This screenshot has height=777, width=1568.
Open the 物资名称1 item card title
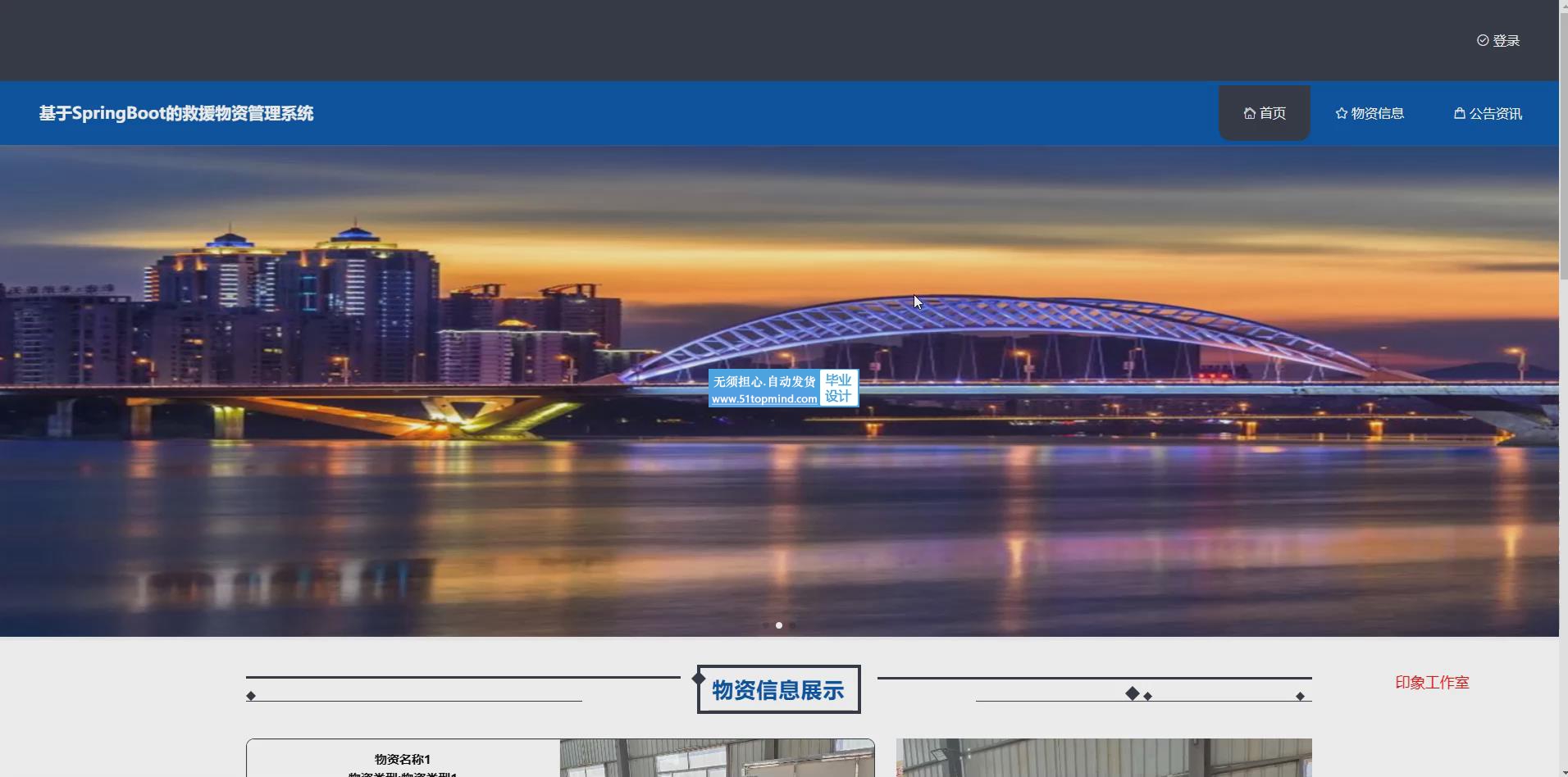[402, 759]
